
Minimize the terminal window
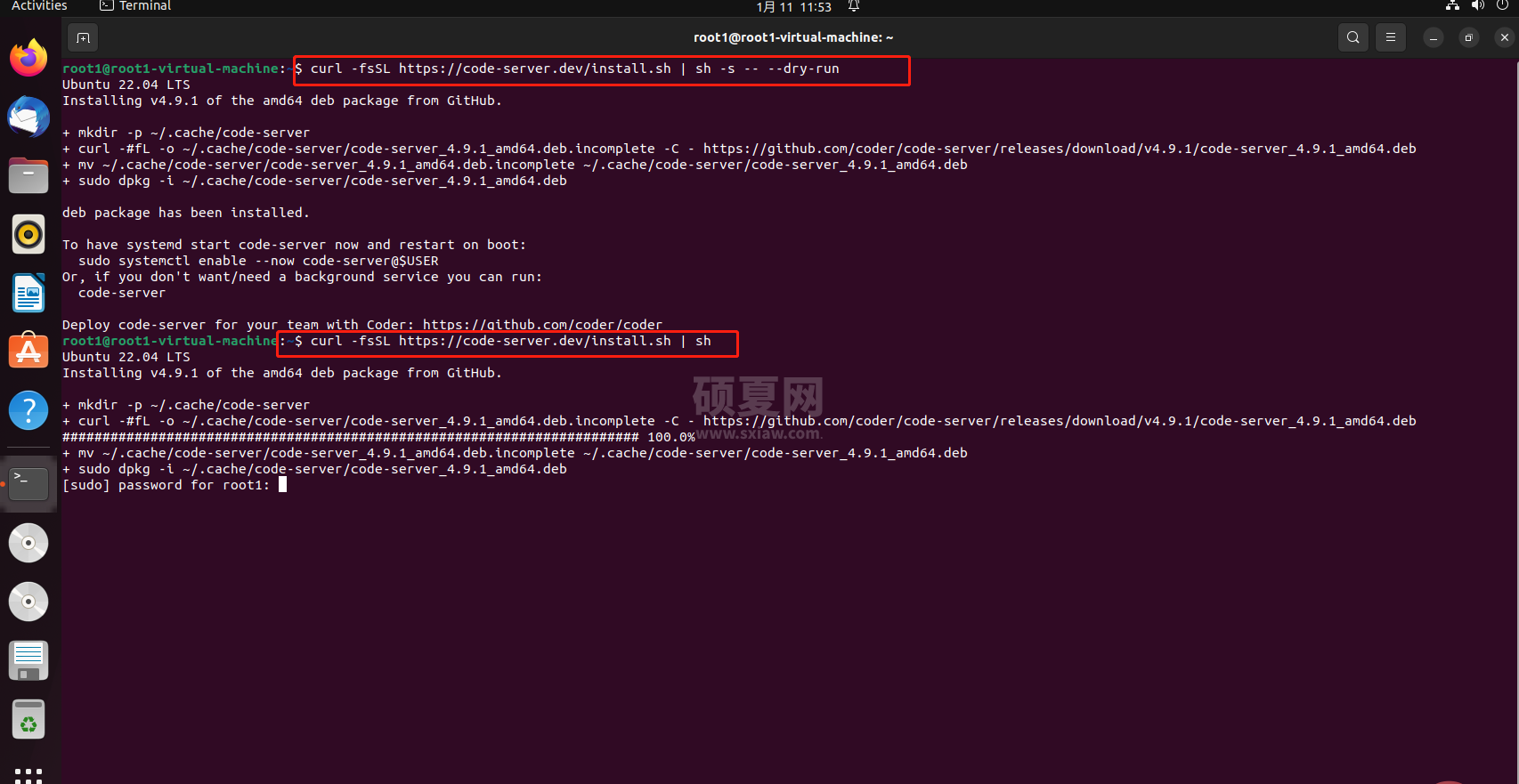(x=1434, y=37)
